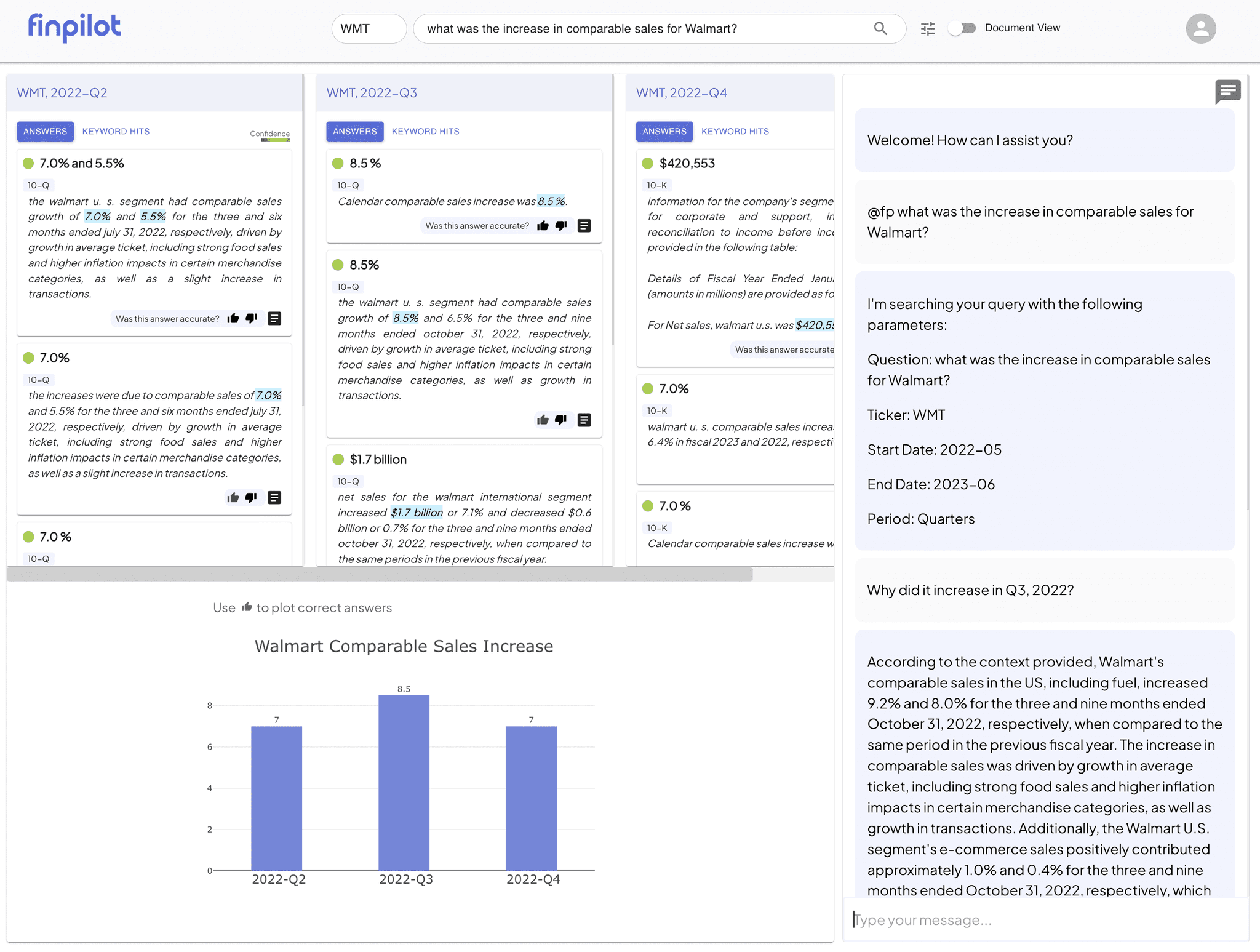Click the follow-up question about Q3 2022 increase

[x=970, y=590]
